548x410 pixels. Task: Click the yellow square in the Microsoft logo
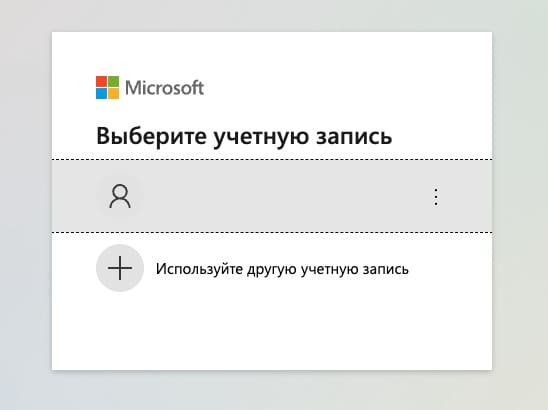point(114,94)
